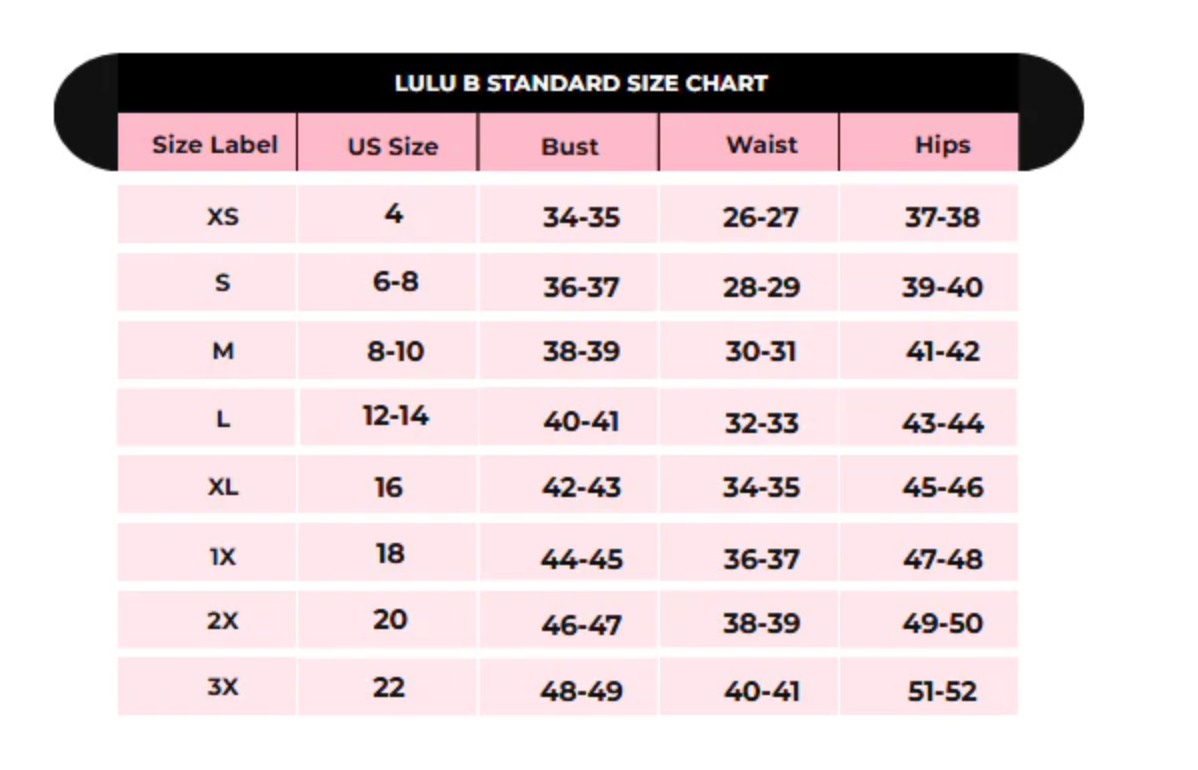
Task: Select the Size Label column header
Action: point(214,145)
